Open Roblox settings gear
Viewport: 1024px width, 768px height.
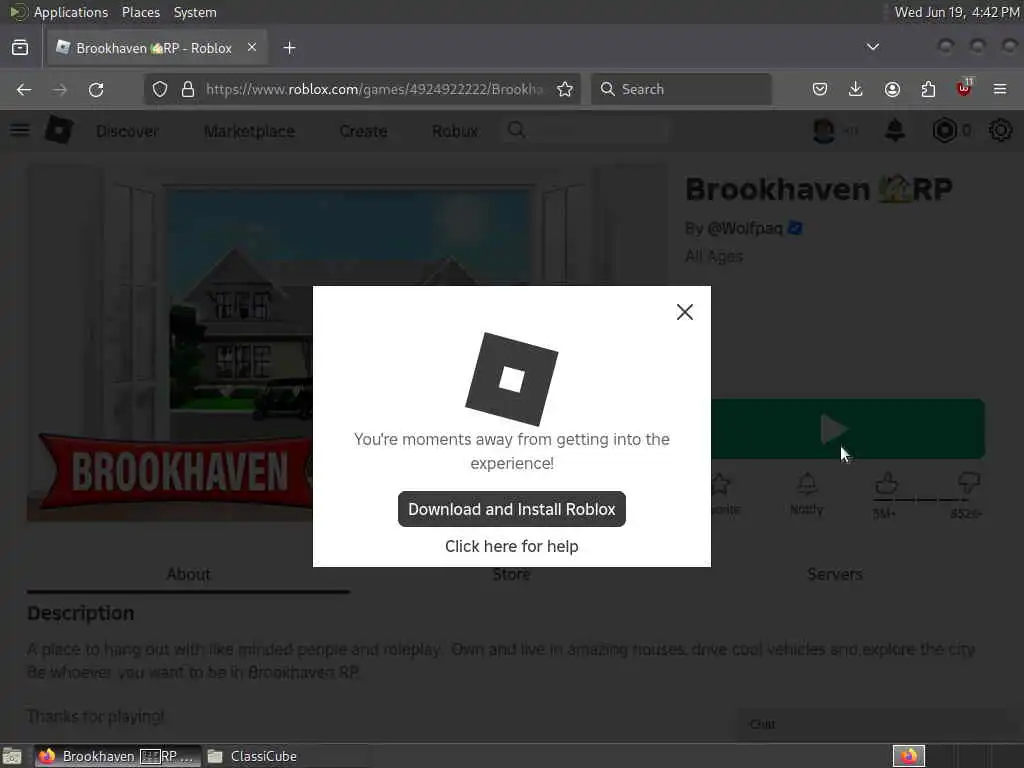pyautogui.click(x=1000, y=131)
